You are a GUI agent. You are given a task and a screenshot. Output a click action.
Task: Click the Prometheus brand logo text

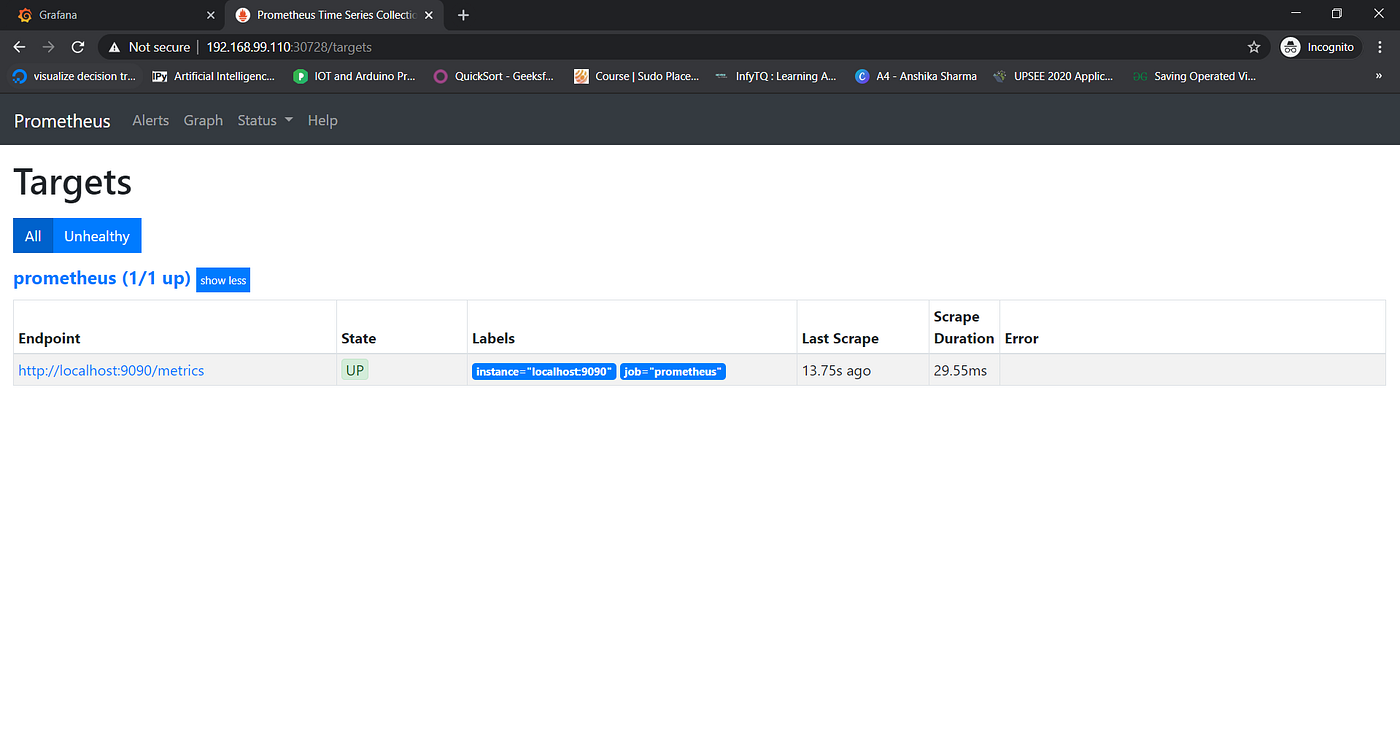62,121
